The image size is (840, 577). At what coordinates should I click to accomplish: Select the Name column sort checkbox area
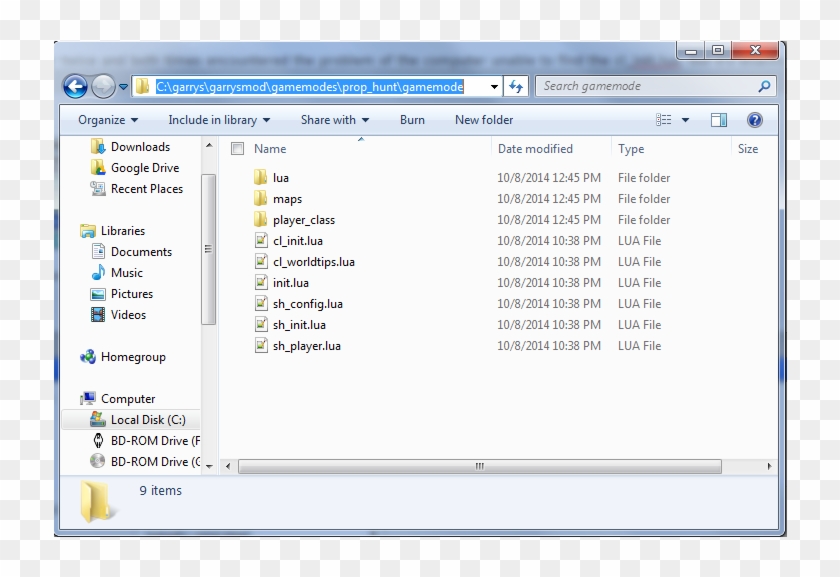pyautogui.click(x=270, y=149)
